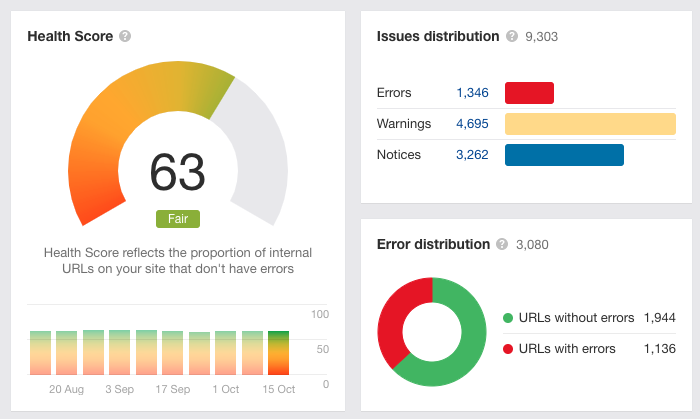Open the 4,695 warnings count link
This screenshot has height=419, width=700.
(472, 124)
